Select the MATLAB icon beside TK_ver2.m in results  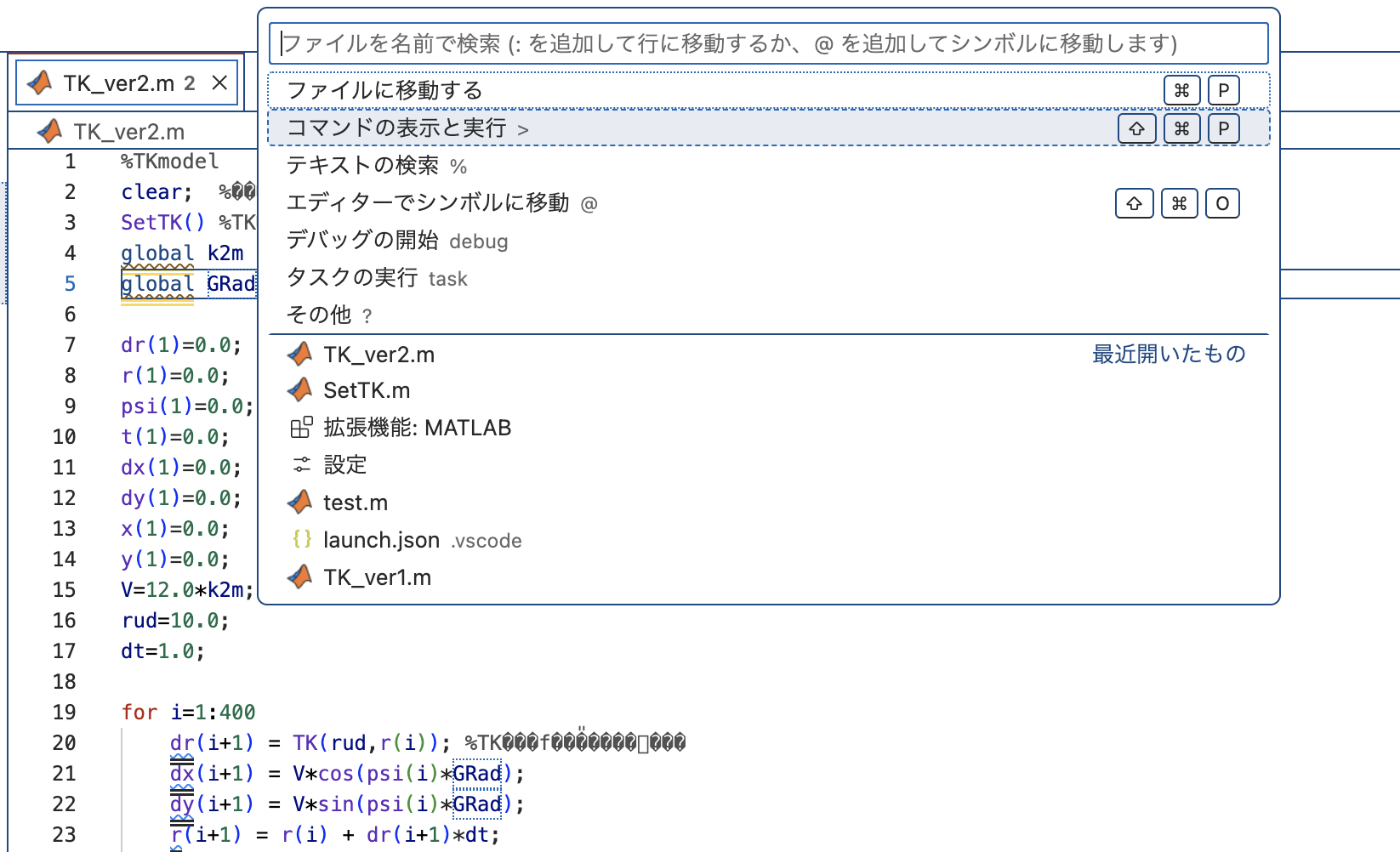click(x=299, y=355)
